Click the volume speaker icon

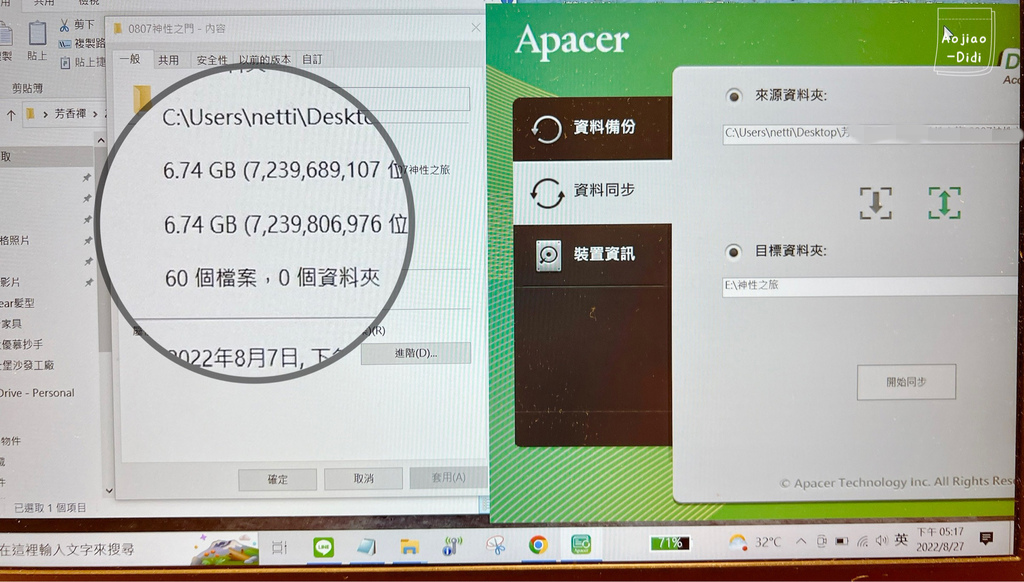pos(882,540)
